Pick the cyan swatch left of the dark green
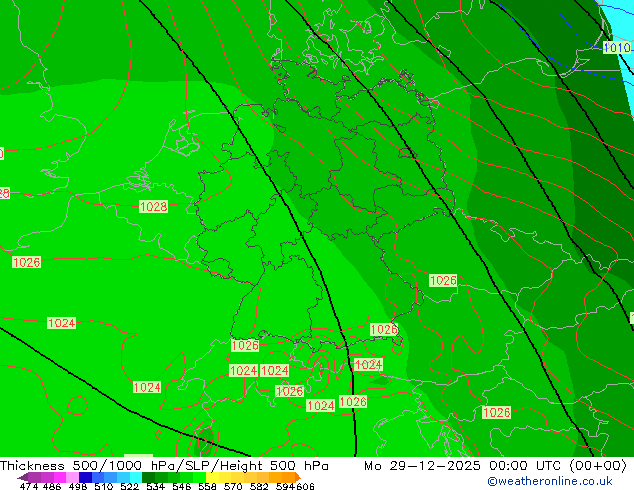The height and width of the screenshot is (490, 634). (x=136, y=477)
